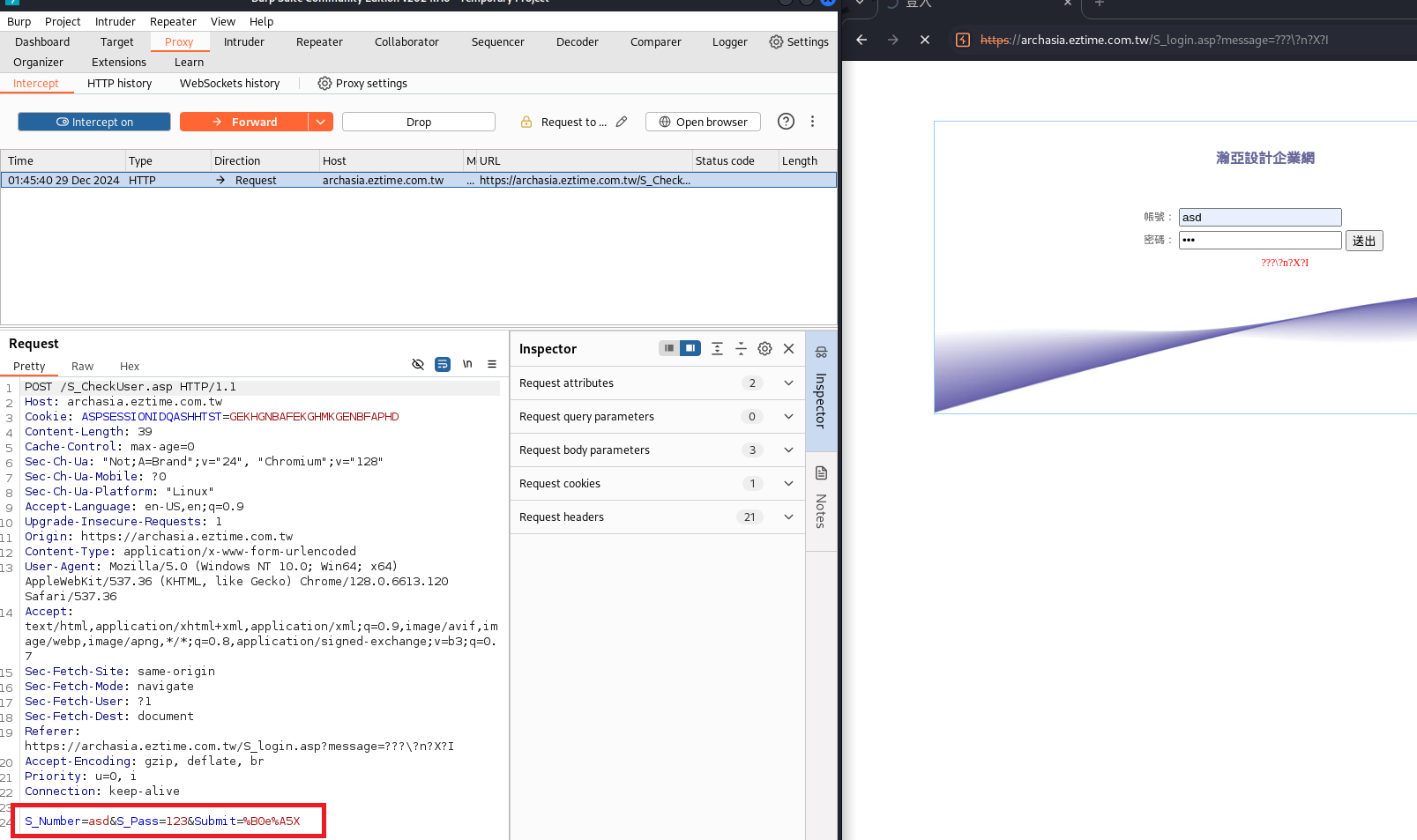Switch request view to Raw
Image resolution: width=1417 pixels, height=840 pixels.
pos(82,366)
